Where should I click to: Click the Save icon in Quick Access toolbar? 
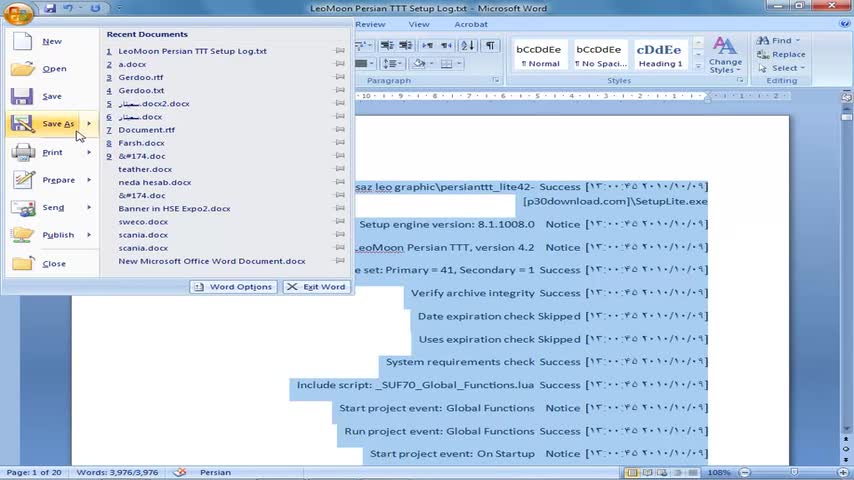(x=50, y=8)
